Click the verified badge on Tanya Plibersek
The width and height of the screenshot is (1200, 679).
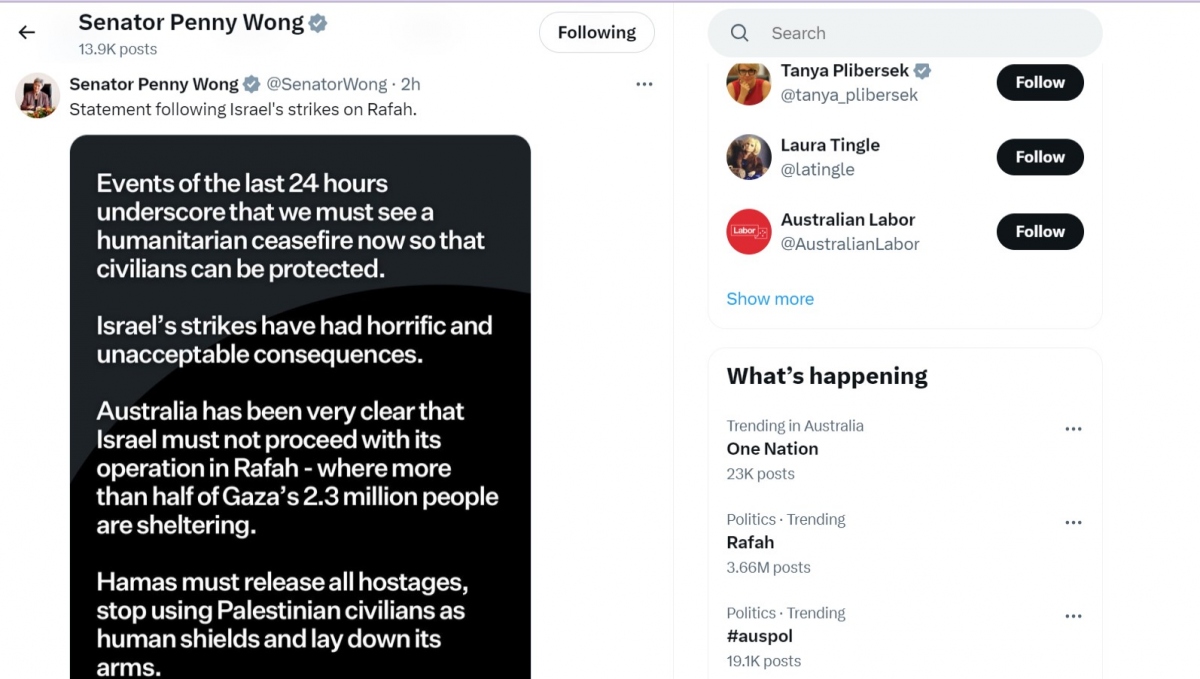922,70
